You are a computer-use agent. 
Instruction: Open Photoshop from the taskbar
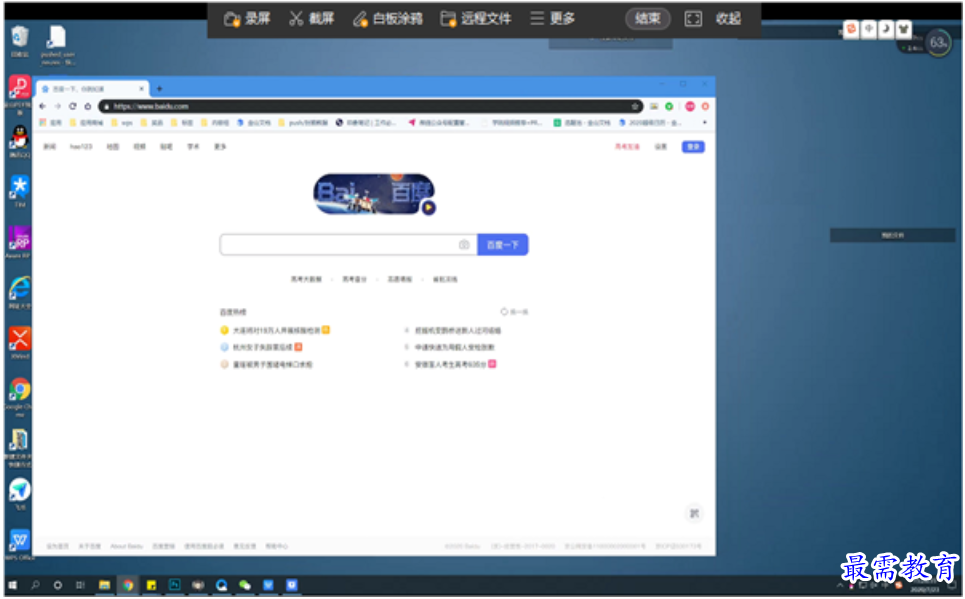[x=174, y=585]
